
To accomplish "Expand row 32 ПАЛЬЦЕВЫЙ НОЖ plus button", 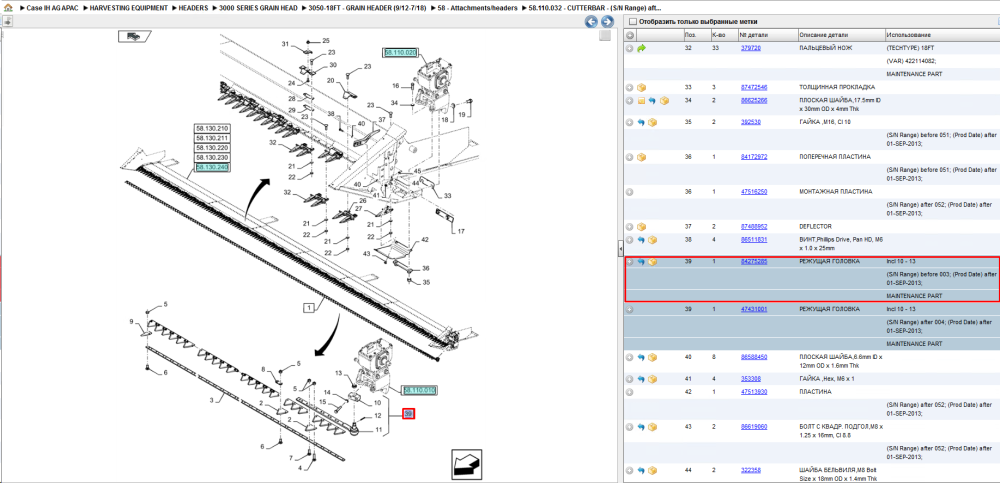I will [x=629, y=48].
